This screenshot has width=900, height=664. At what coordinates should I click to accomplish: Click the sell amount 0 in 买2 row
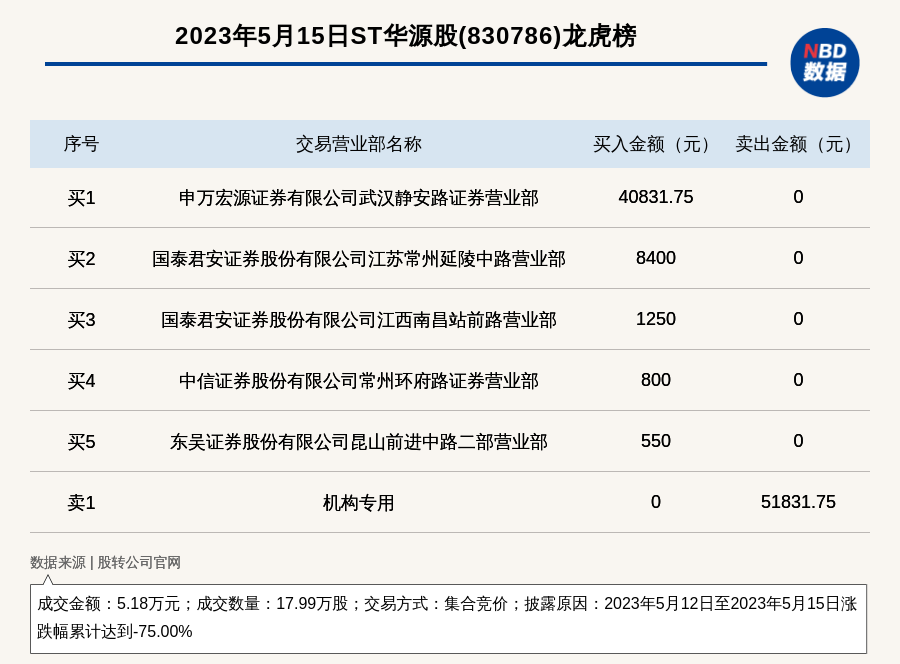(x=798, y=258)
